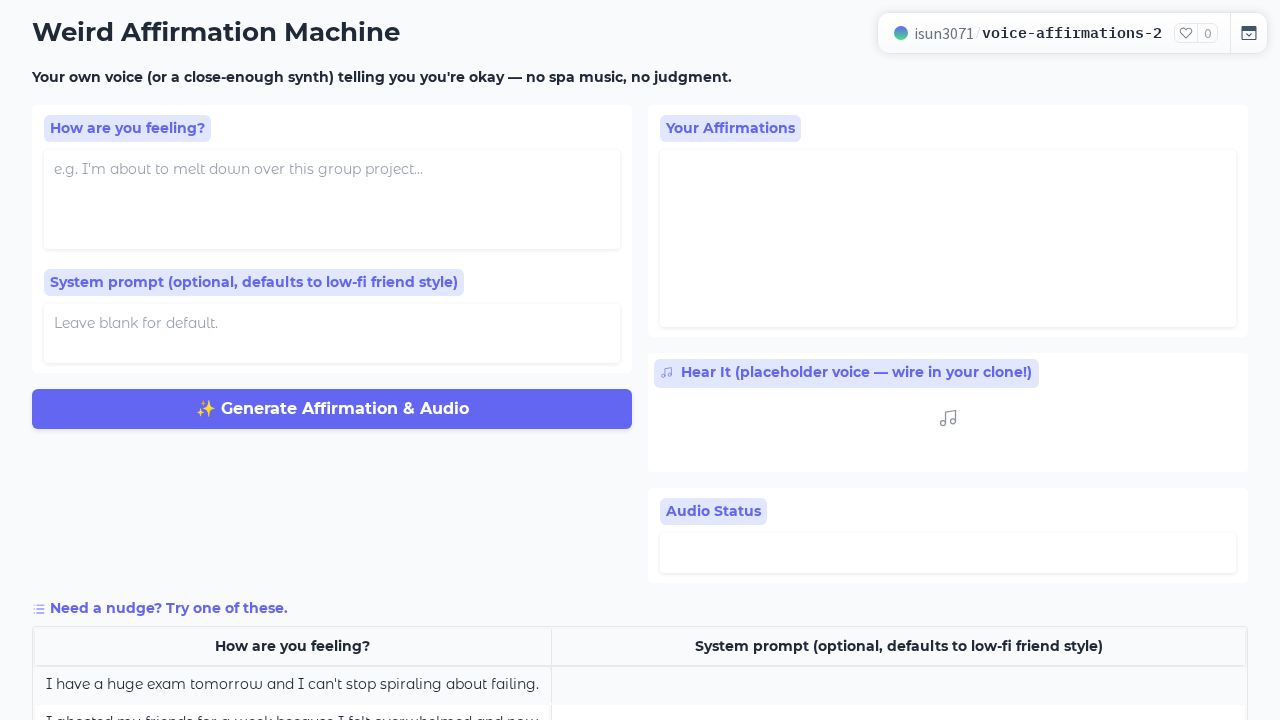Generate Affirmation & Audio
Image resolution: width=1280 pixels, height=720 pixels.
pos(332,409)
